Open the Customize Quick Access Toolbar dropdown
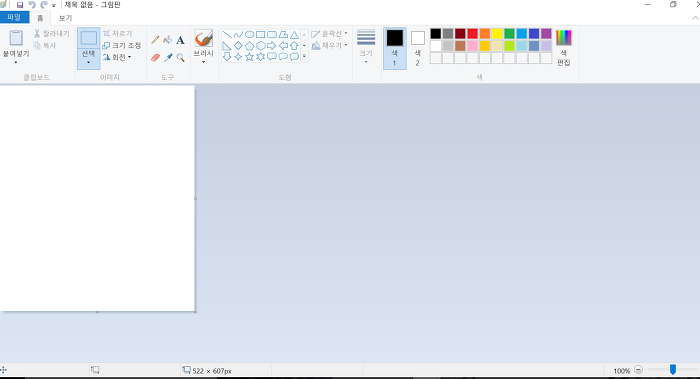 pos(54,5)
